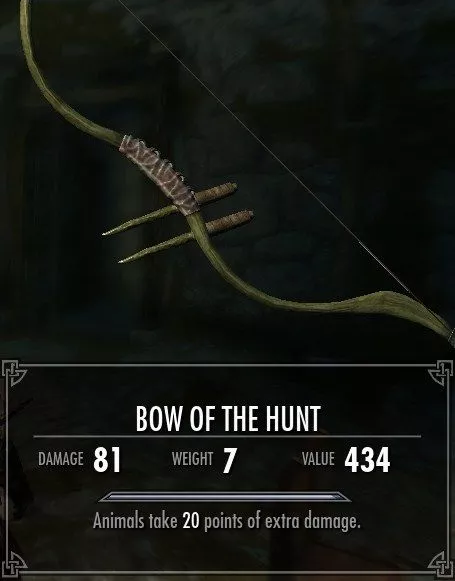Click the VALUE stat label
The image size is (455, 581).
318,459
